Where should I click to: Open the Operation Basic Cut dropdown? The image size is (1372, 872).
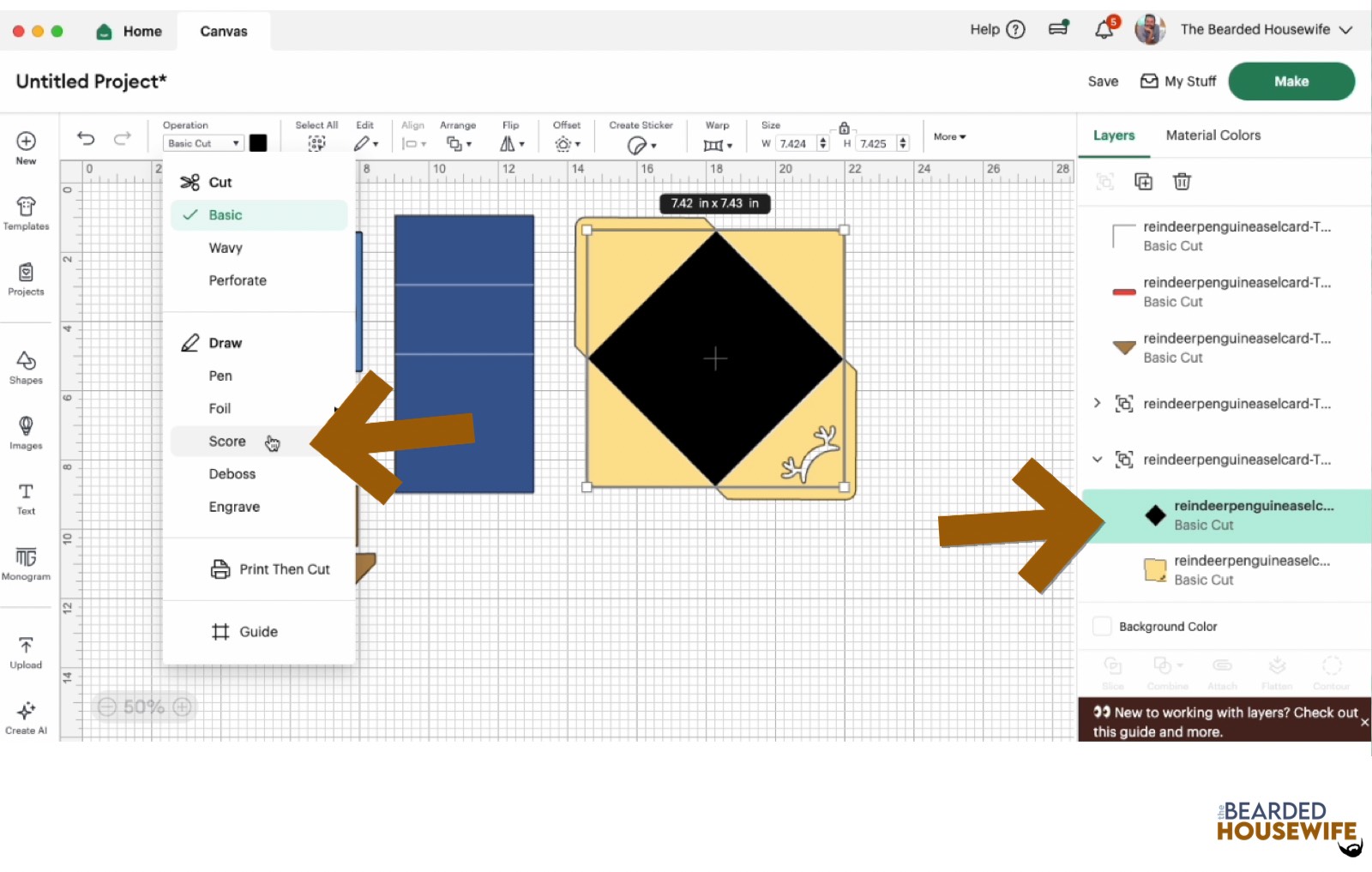[x=203, y=143]
